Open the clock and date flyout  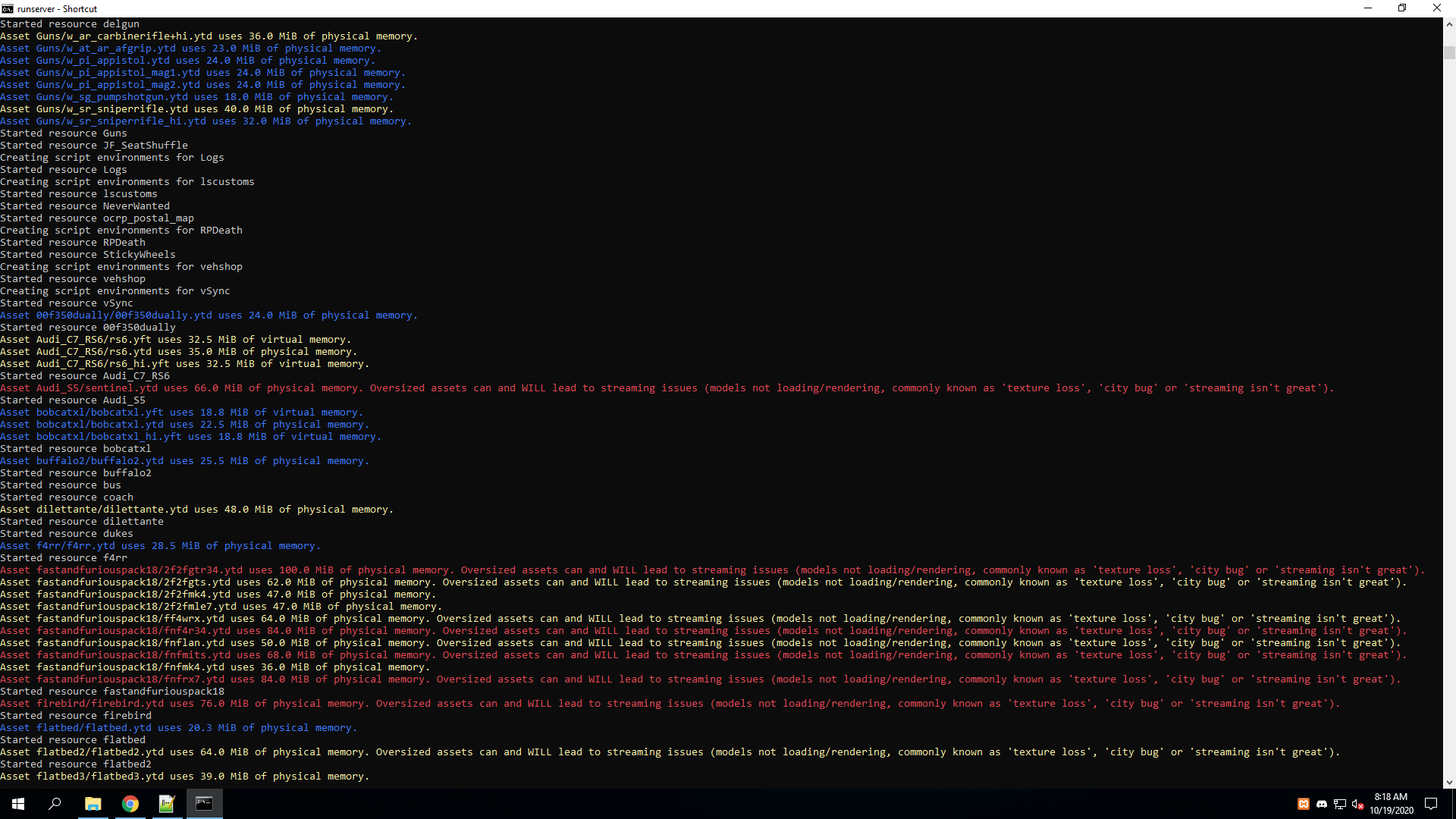(x=1391, y=804)
